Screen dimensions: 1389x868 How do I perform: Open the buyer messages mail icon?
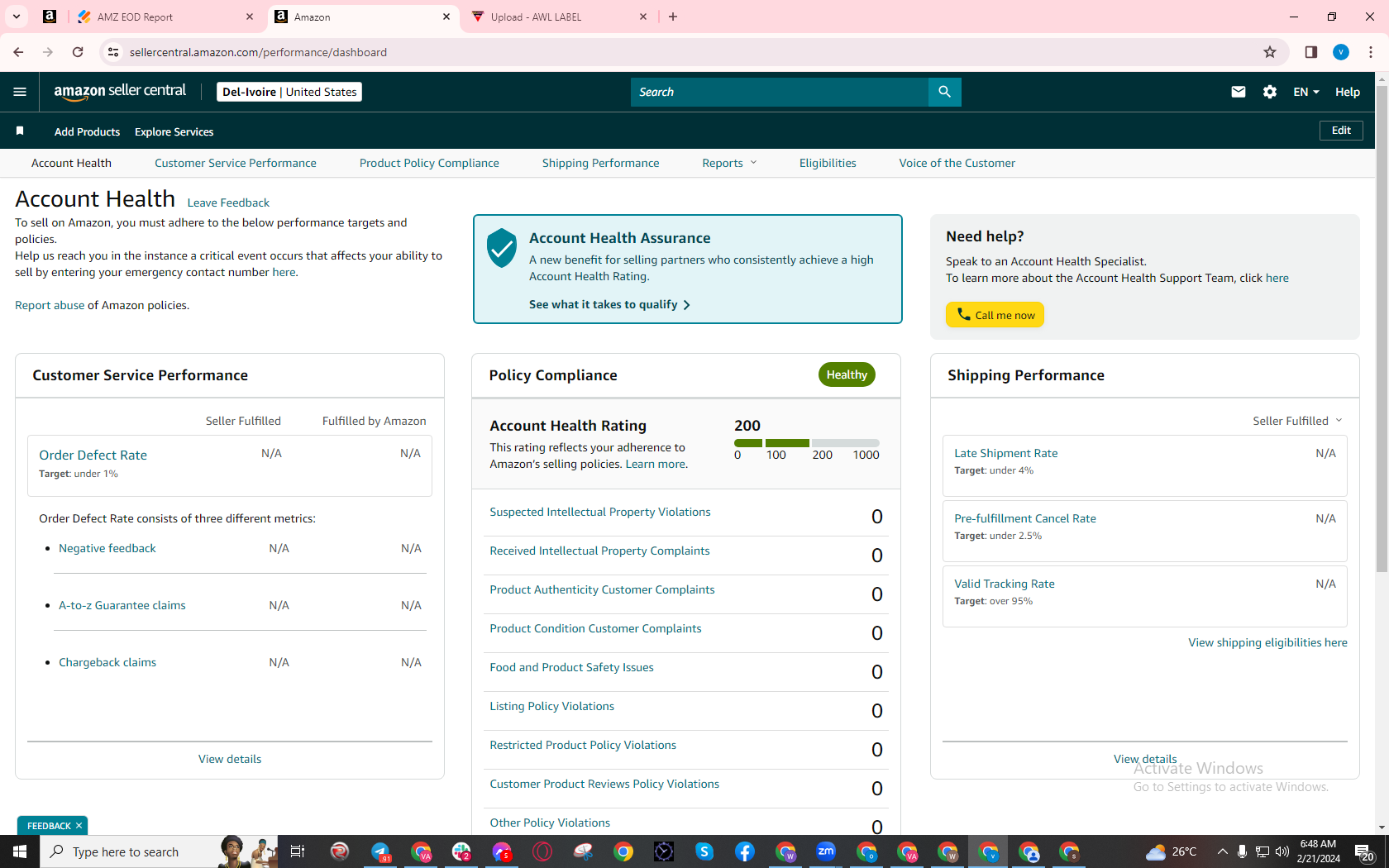pyautogui.click(x=1238, y=92)
